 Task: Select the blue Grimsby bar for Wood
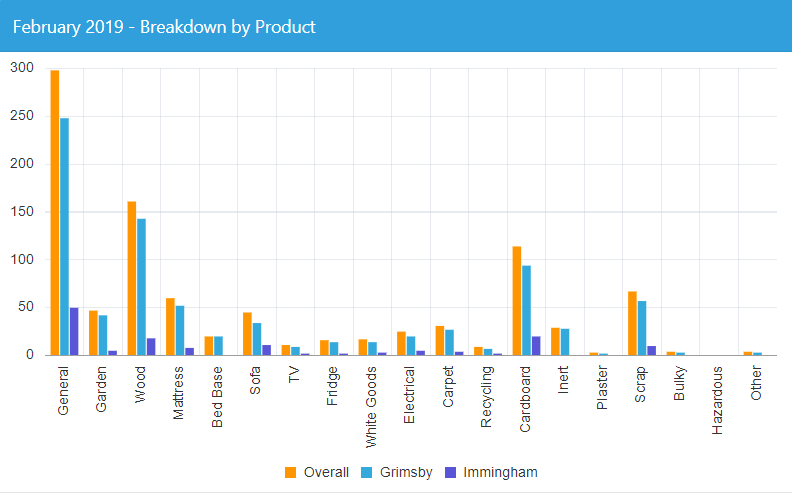coord(141,287)
